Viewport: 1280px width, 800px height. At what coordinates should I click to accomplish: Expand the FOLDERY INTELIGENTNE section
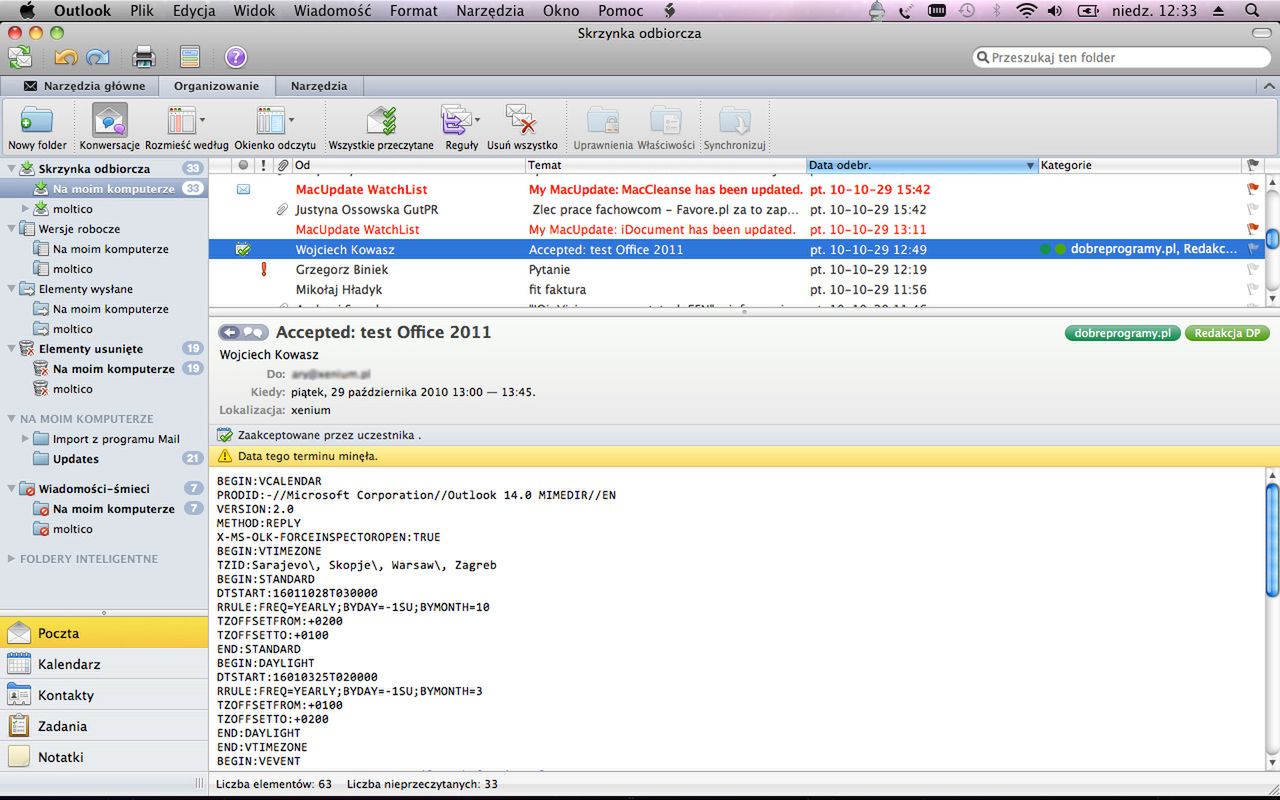click(11, 559)
